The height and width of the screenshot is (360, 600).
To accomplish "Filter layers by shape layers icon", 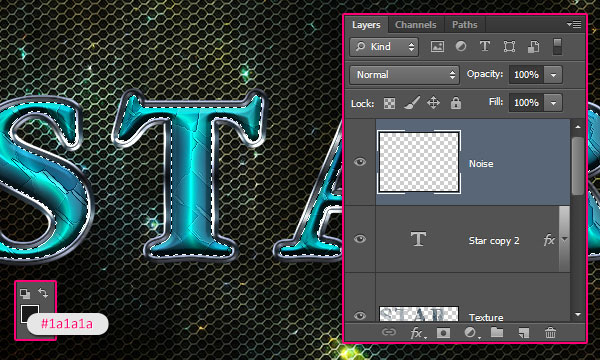I will 509,47.
